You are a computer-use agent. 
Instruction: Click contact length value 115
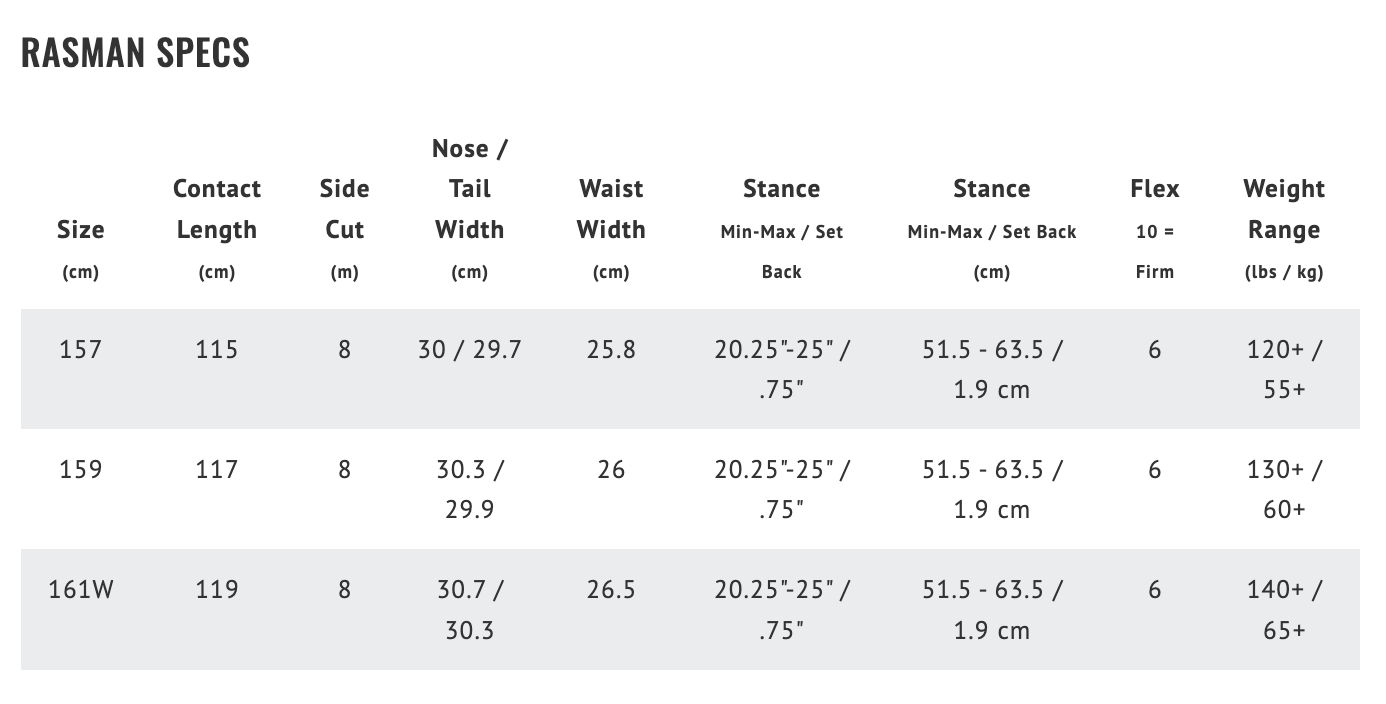[x=217, y=349]
